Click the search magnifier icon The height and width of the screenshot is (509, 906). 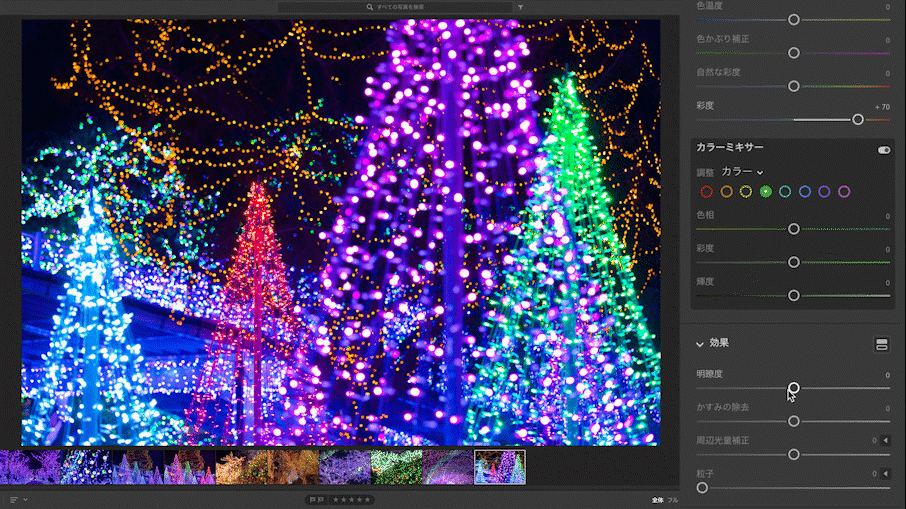tap(370, 7)
